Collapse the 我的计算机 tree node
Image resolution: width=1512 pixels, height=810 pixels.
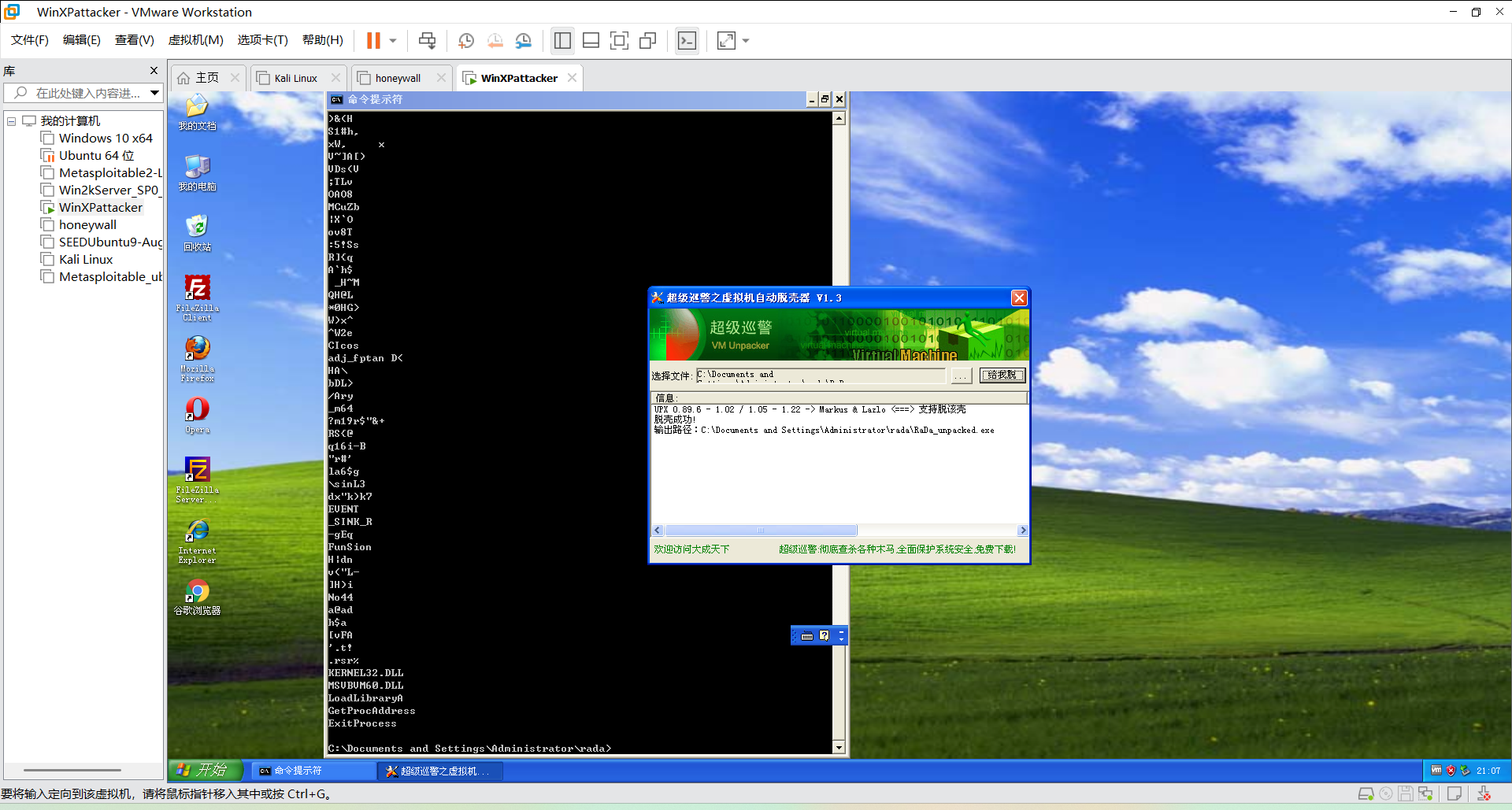click(12, 121)
